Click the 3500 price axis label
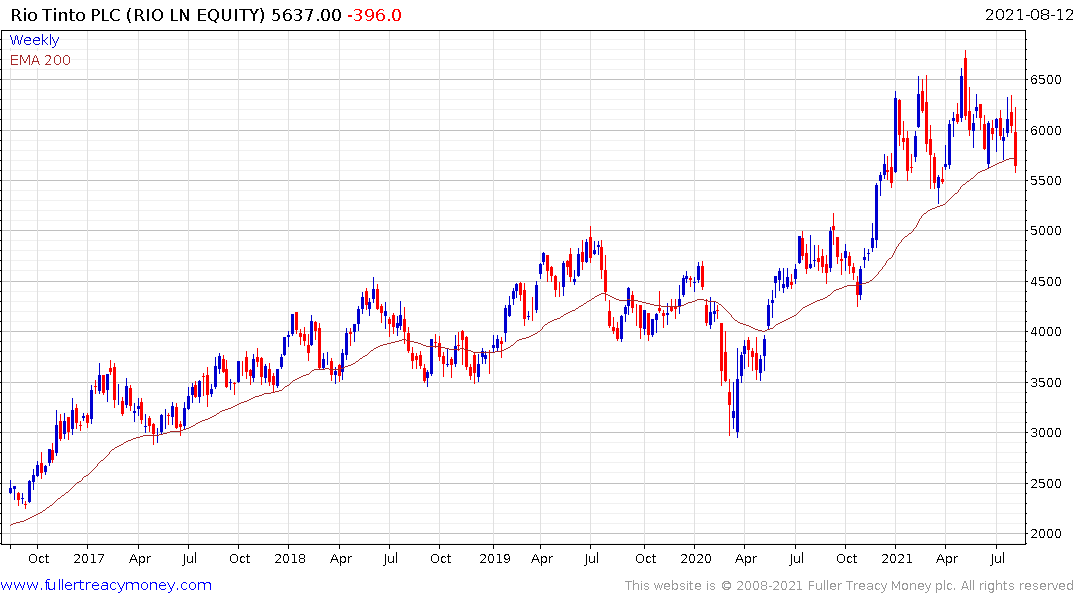1075x600 pixels. pos(1046,383)
